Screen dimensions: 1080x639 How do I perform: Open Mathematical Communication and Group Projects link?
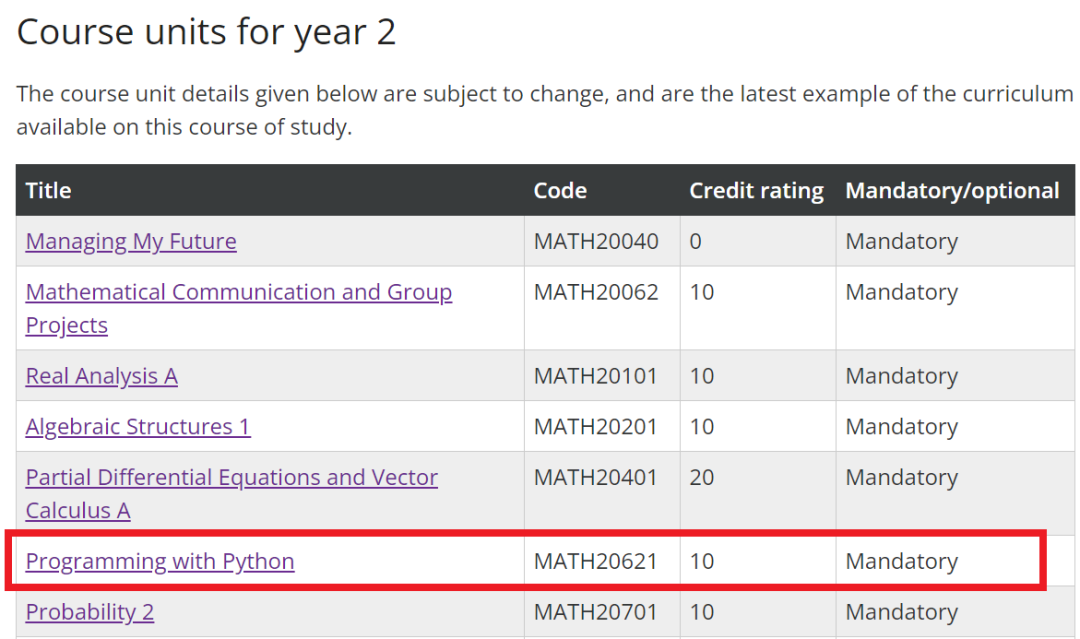point(238,292)
